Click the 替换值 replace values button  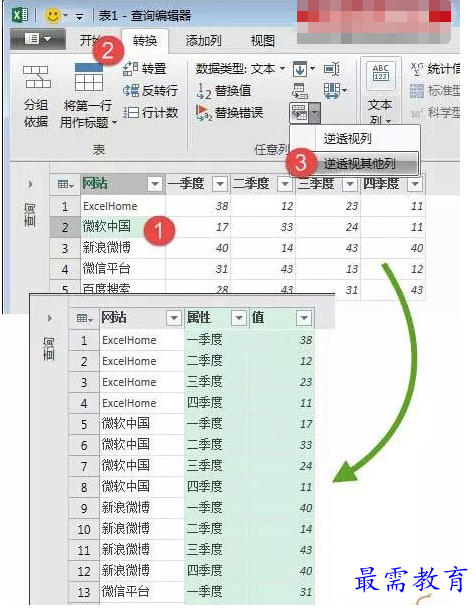(223, 91)
